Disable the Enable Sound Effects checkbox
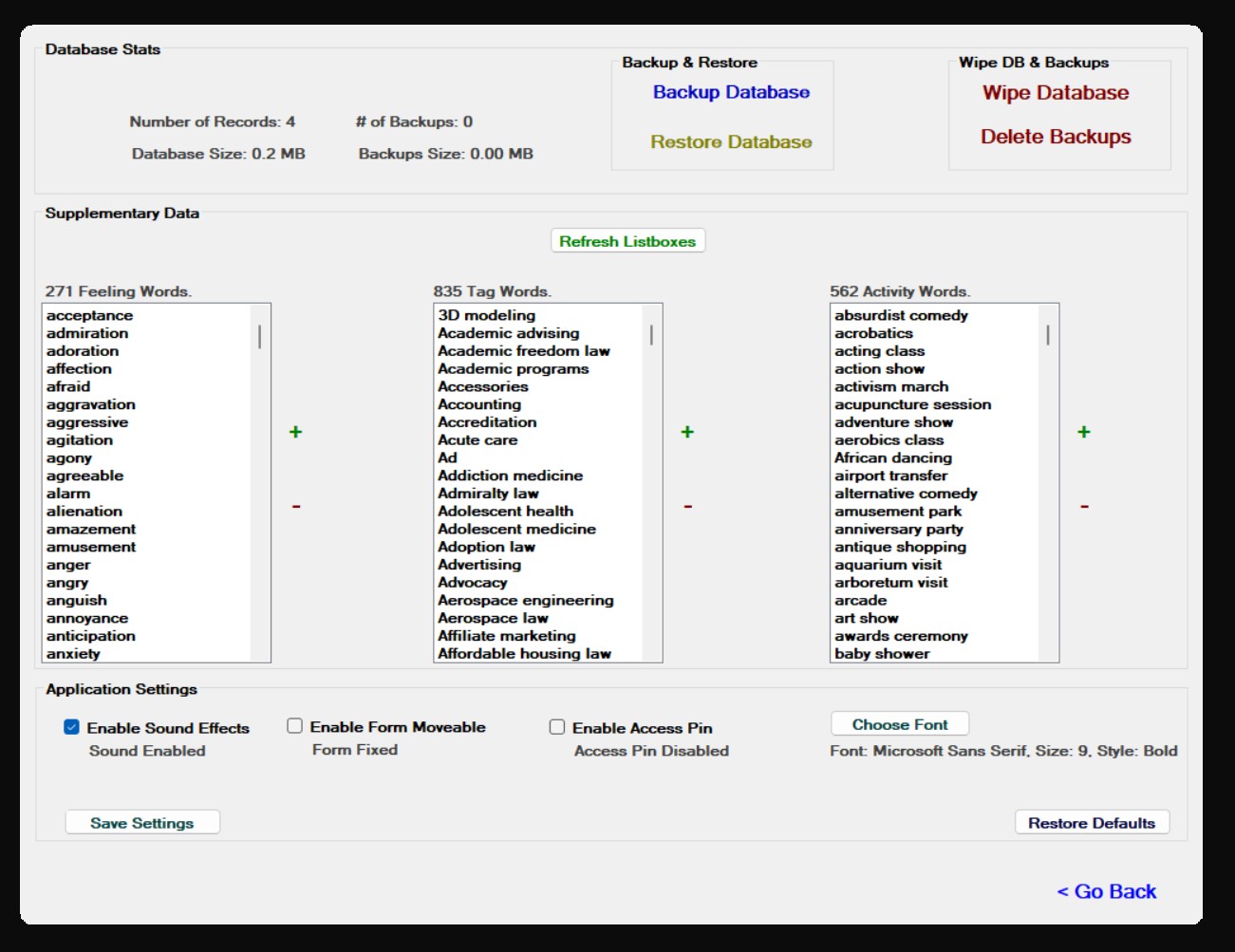 [71, 727]
